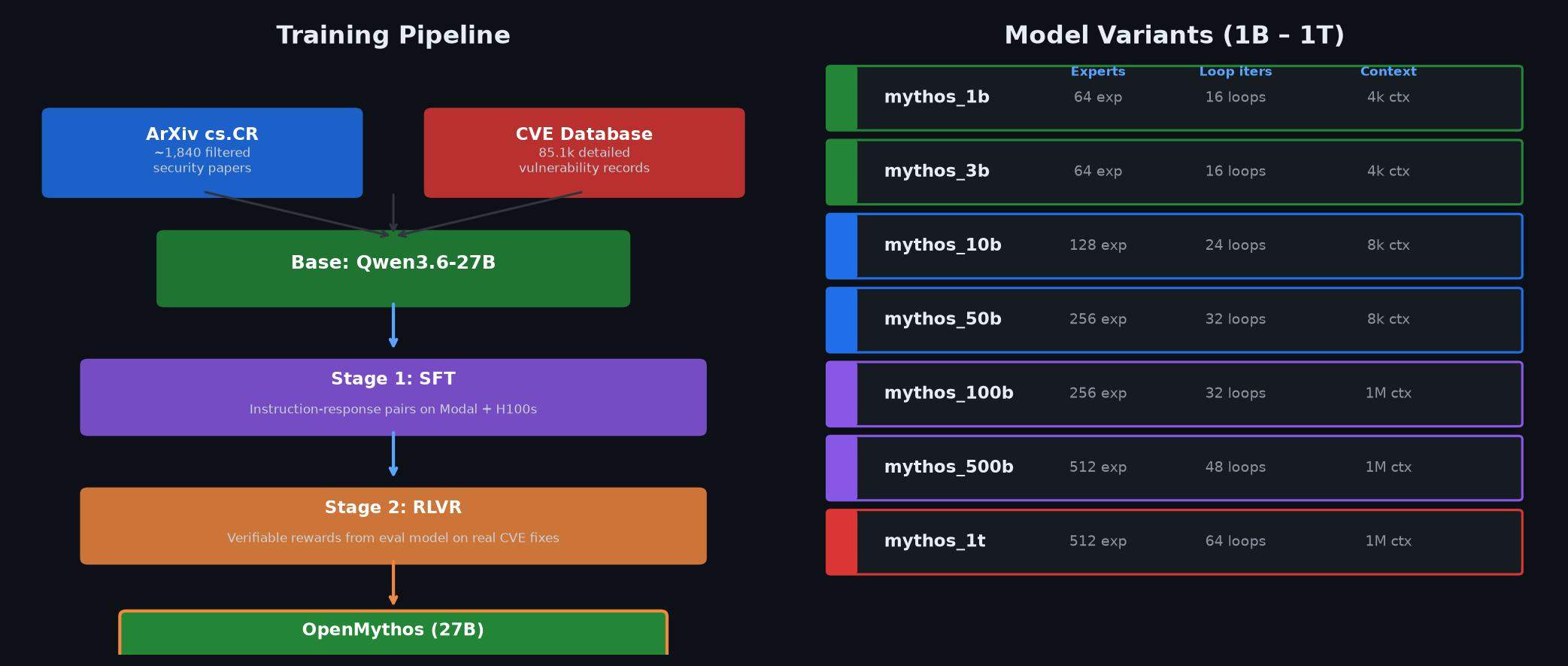
Task: Click the blue color tab of mythos_10b
Action: pyautogui.click(x=842, y=246)
